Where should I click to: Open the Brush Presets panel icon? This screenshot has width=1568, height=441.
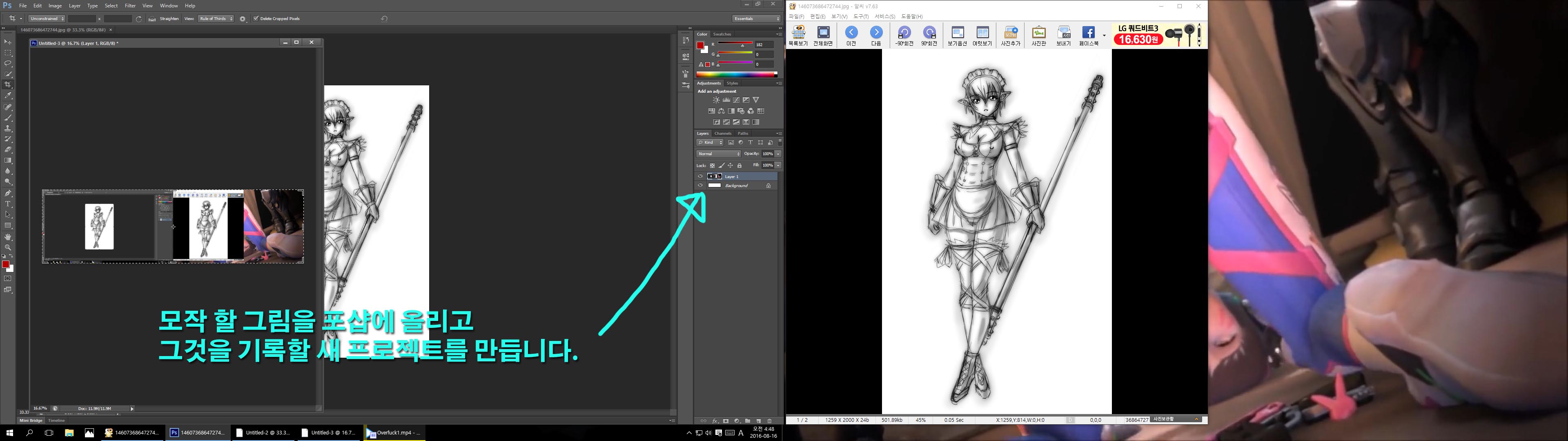[686, 86]
